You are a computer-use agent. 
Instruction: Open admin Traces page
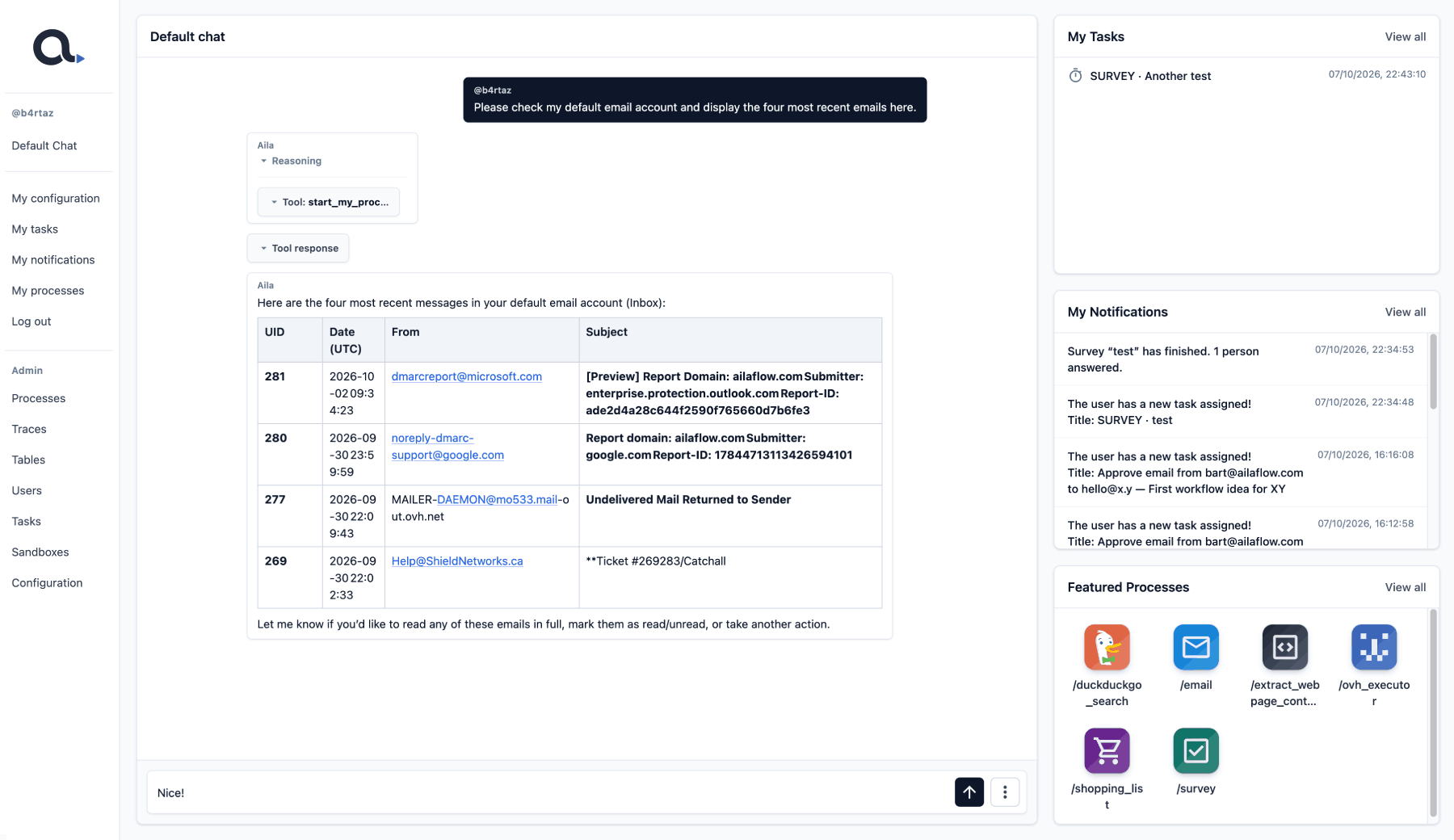tap(29, 429)
